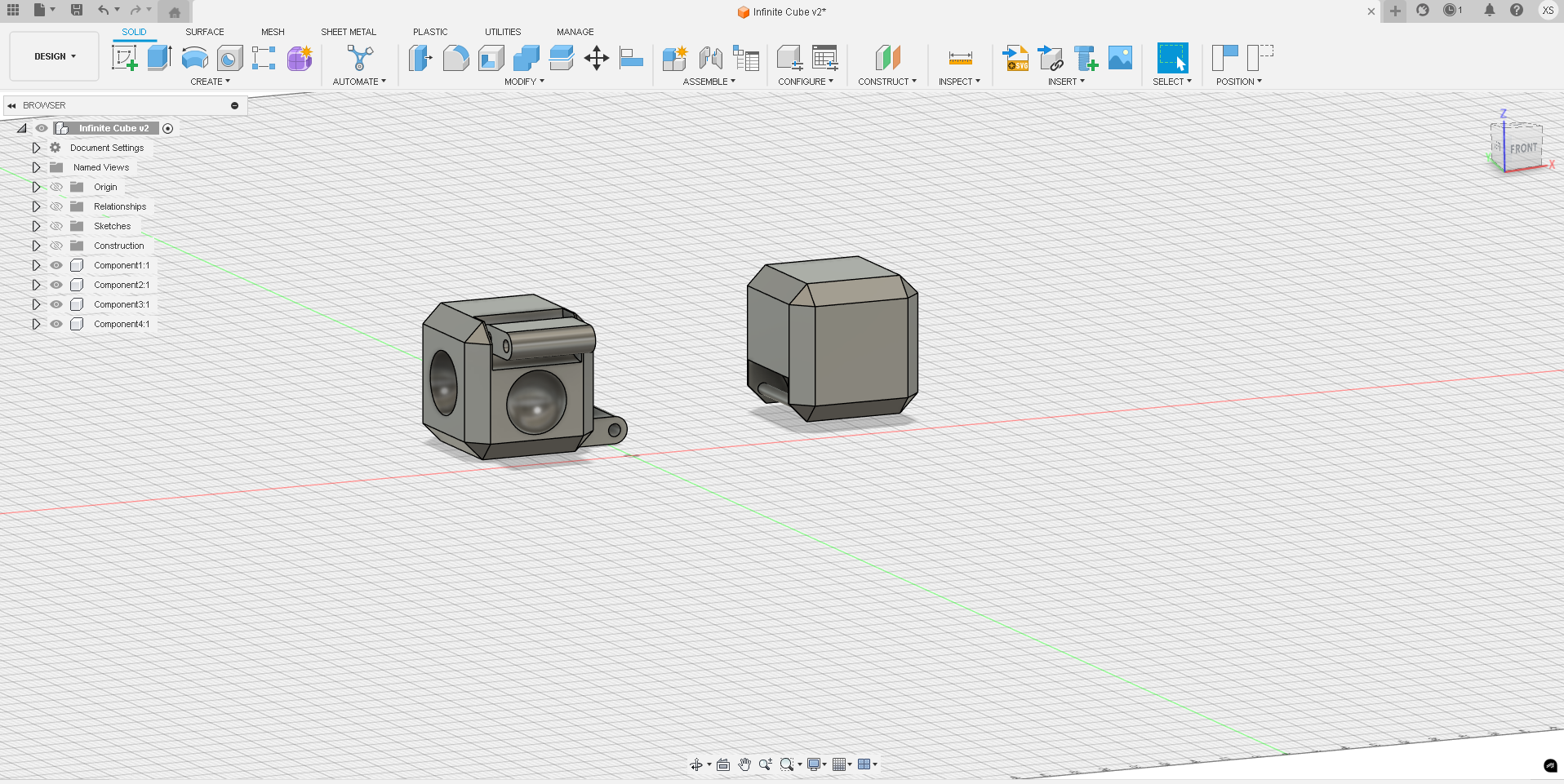The image size is (1564, 784).
Task: Open the Orbit navigation tool
Action: (696, 764)
